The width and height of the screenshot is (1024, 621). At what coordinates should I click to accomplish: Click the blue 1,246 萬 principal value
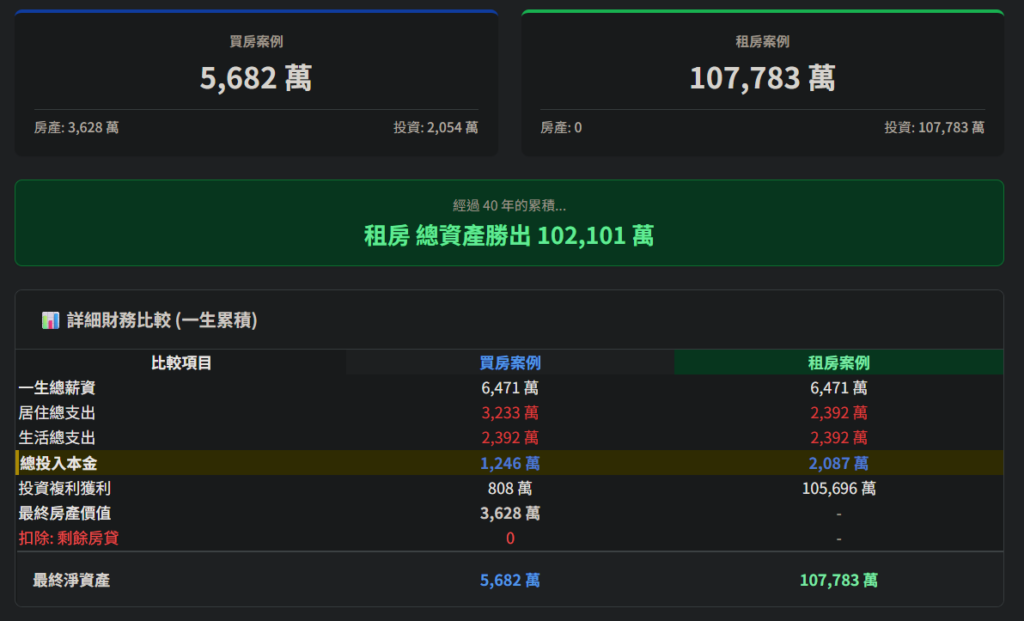(x=510, y=463)
